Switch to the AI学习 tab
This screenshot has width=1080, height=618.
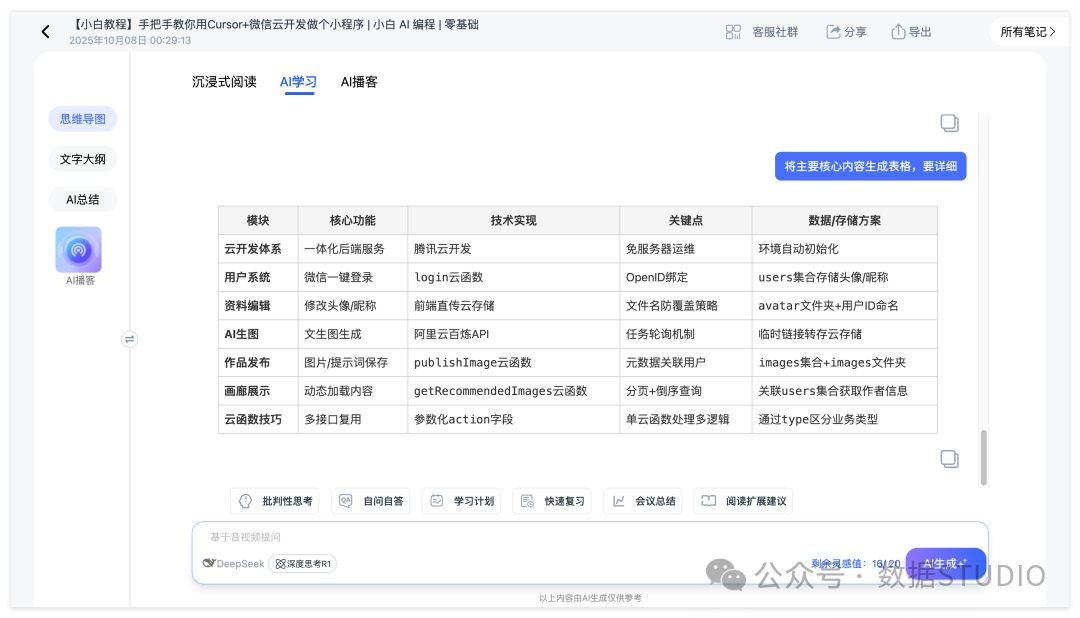pos(298,82)
